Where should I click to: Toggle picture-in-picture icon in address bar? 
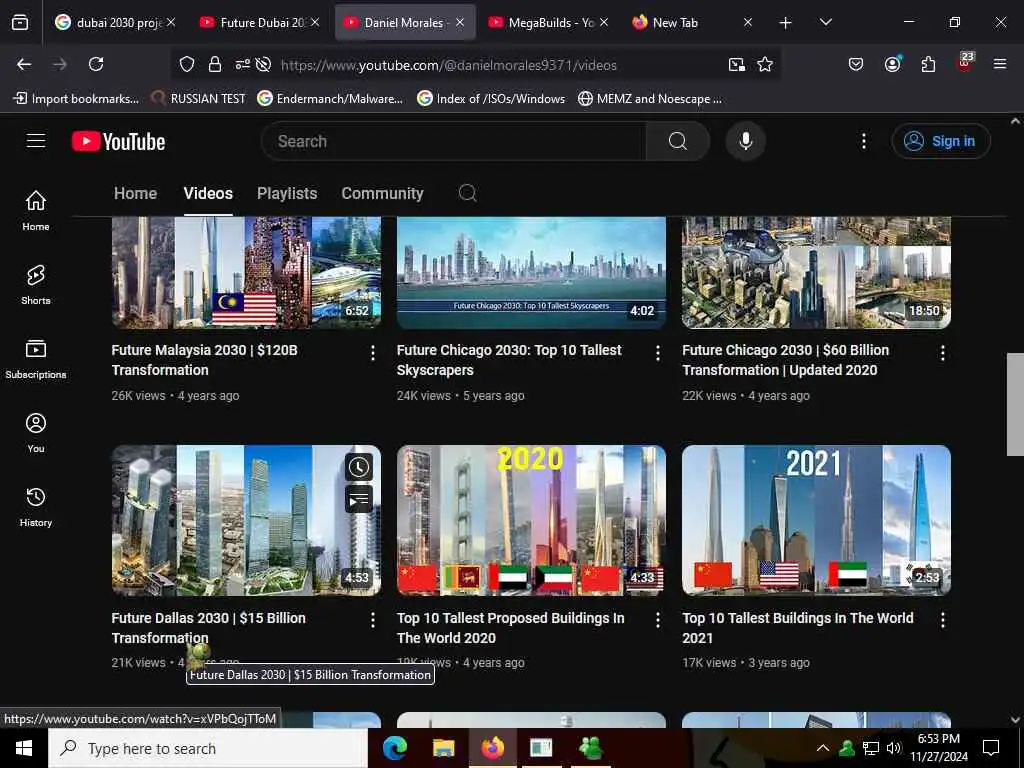pyautogui.click(x=737, y=64)
